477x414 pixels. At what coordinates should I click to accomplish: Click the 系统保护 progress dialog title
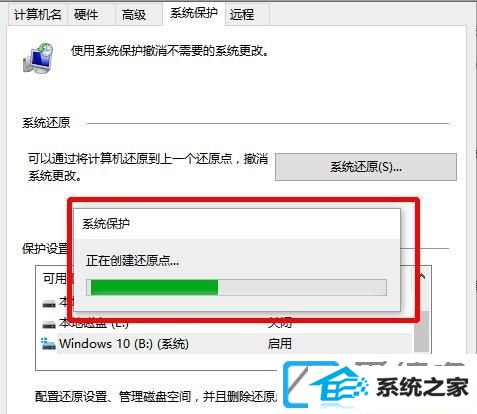(x=106, y=224)
